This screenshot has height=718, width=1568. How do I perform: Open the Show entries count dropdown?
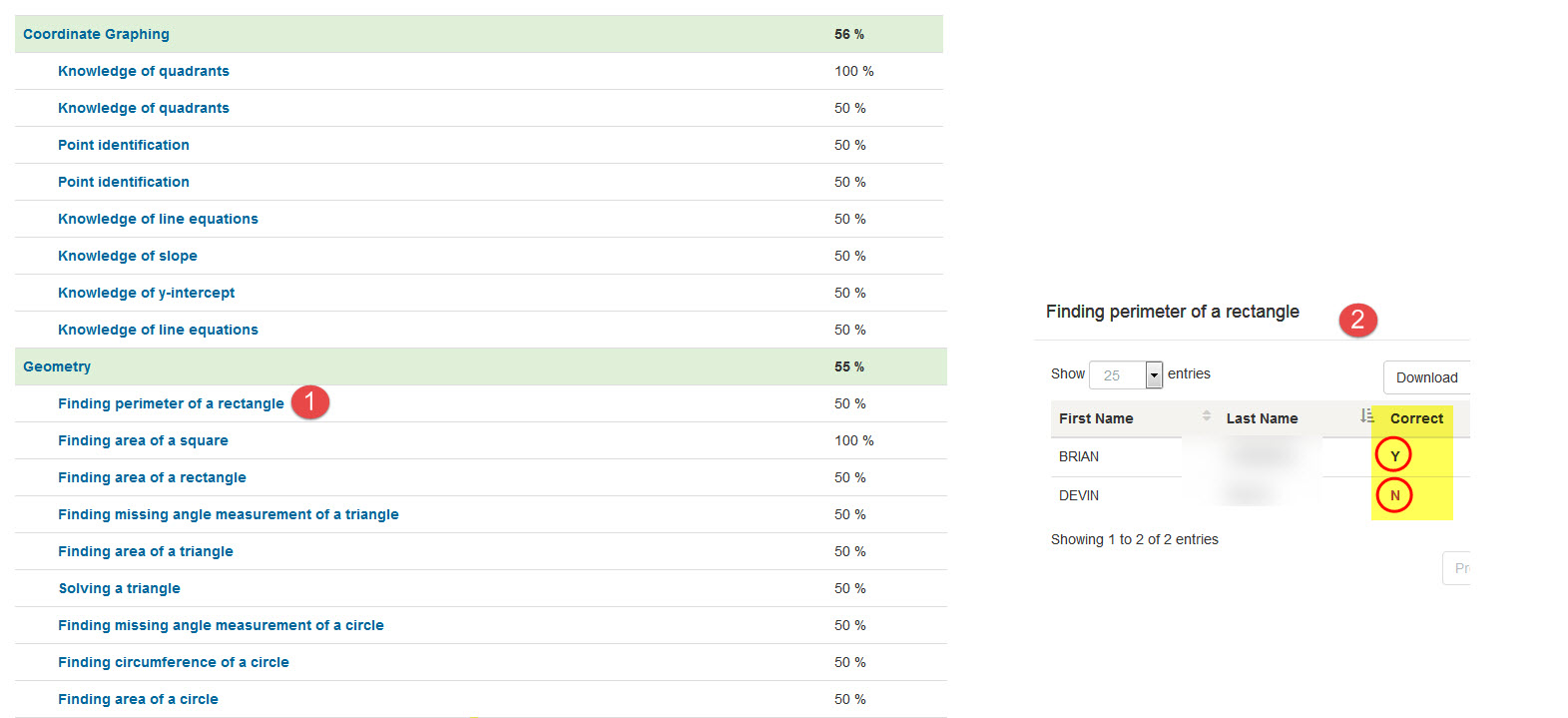1154,375
